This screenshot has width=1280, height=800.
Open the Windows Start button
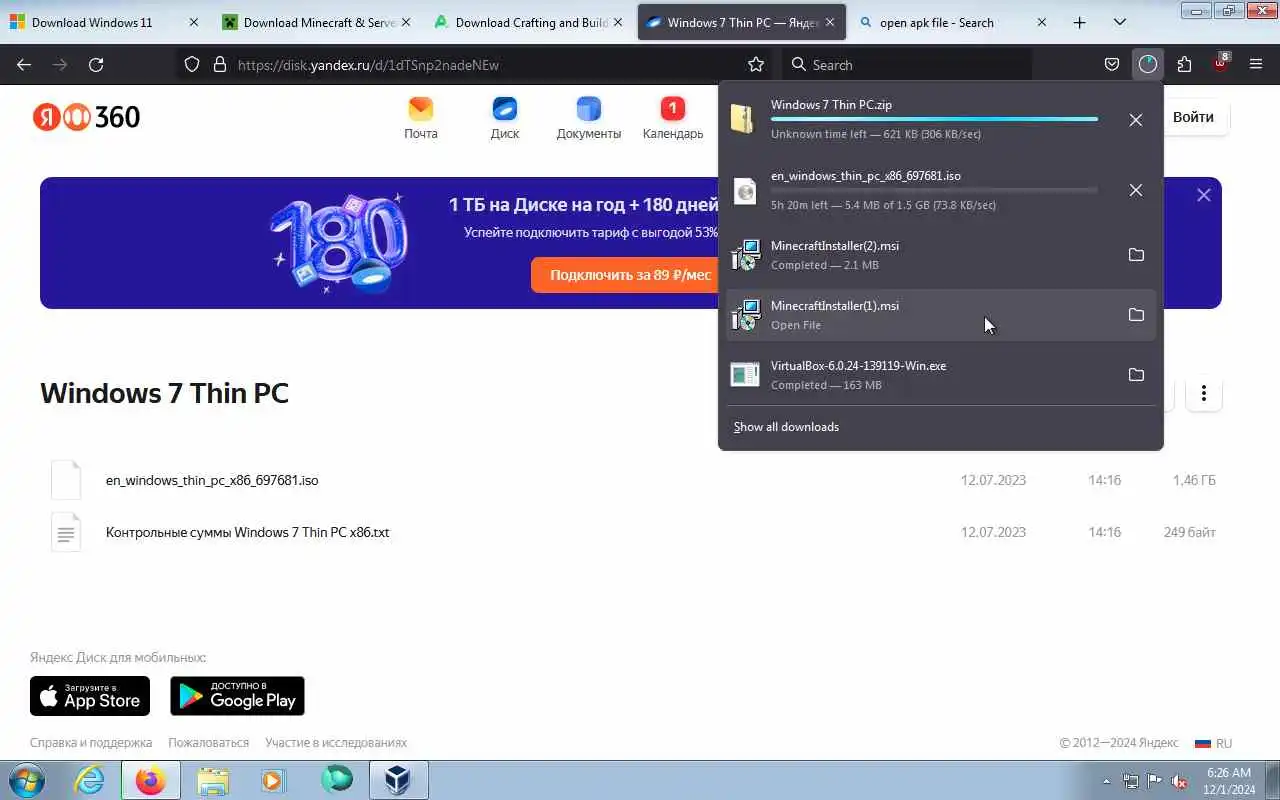click(x=25, y=780)
